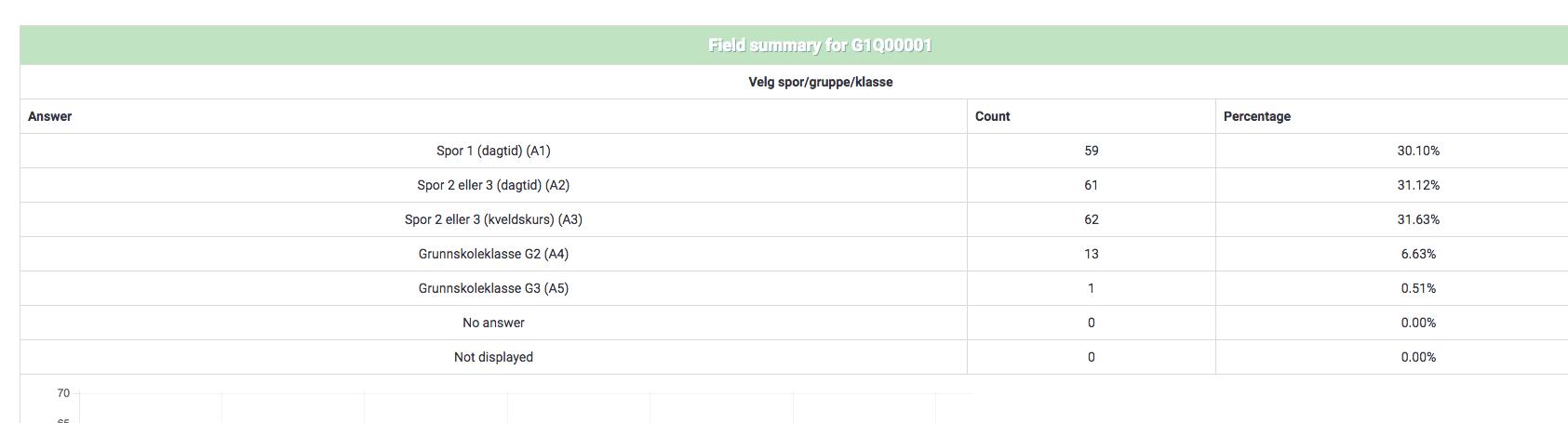Click the 'Percentage' column header
The height and width of the screenshot is (423, 1568).
pyautogui.click(x=1256, y=116)
